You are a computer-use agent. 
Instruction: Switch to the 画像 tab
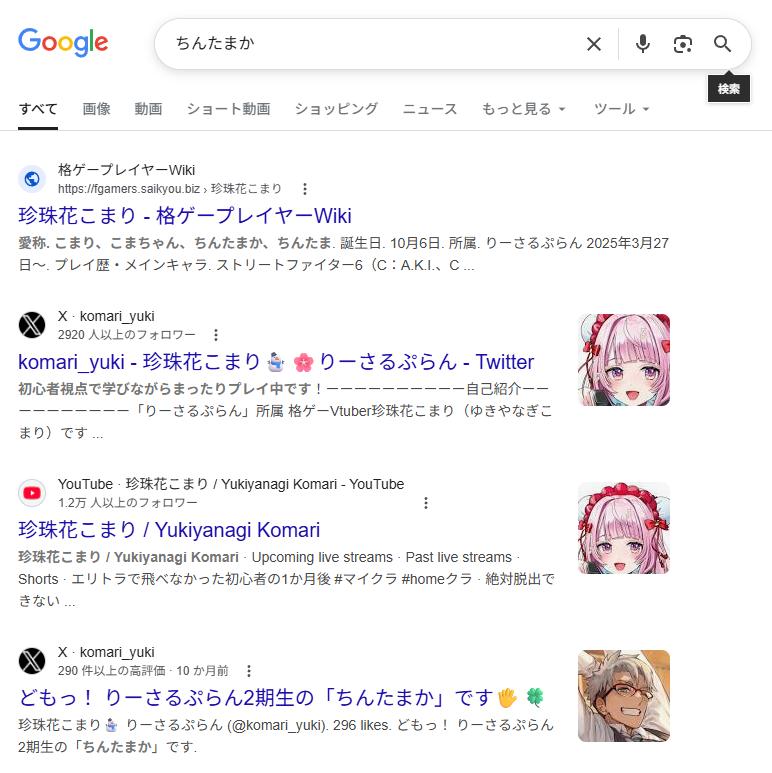(x=96, y=109)
